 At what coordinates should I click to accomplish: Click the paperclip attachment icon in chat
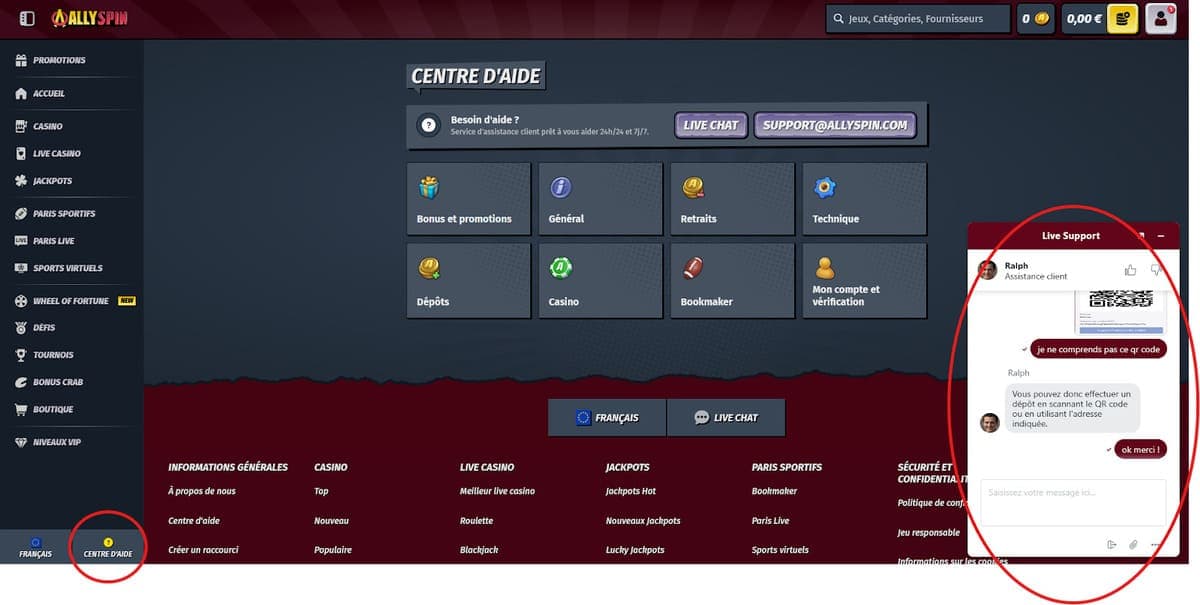pos(1133,545)
